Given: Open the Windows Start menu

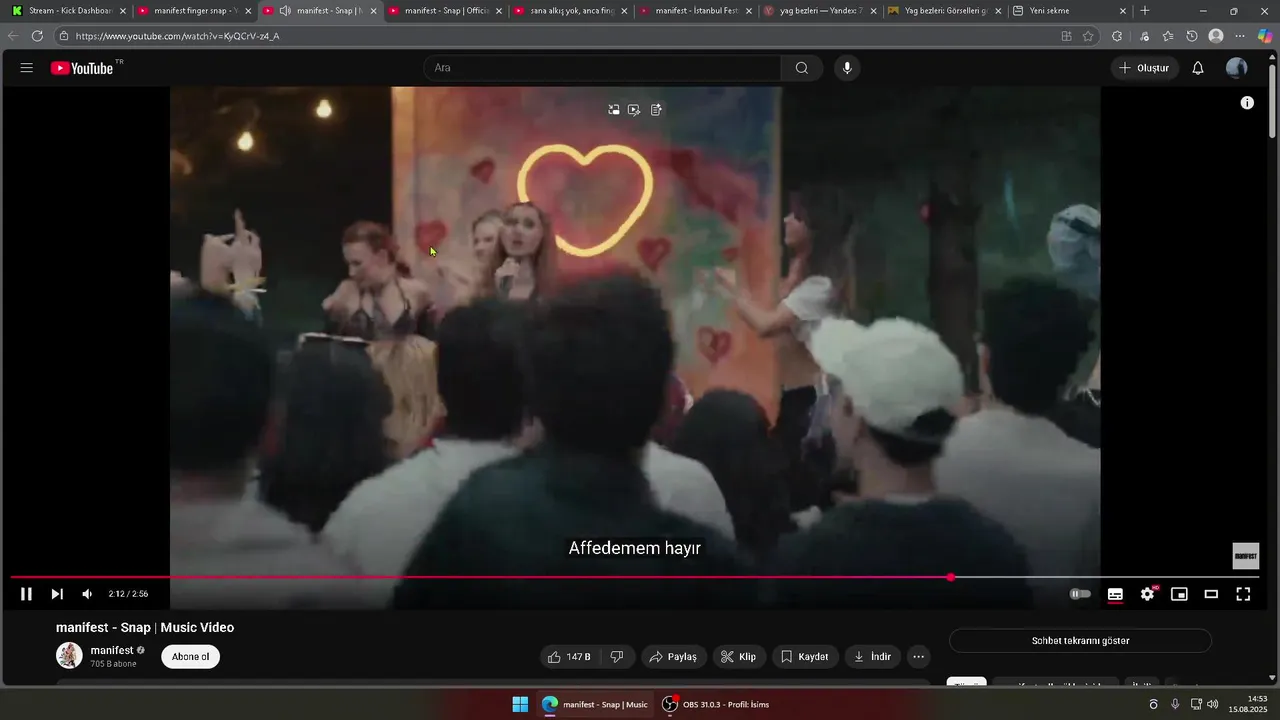Looking at the screenshot, I should point(520,704).
